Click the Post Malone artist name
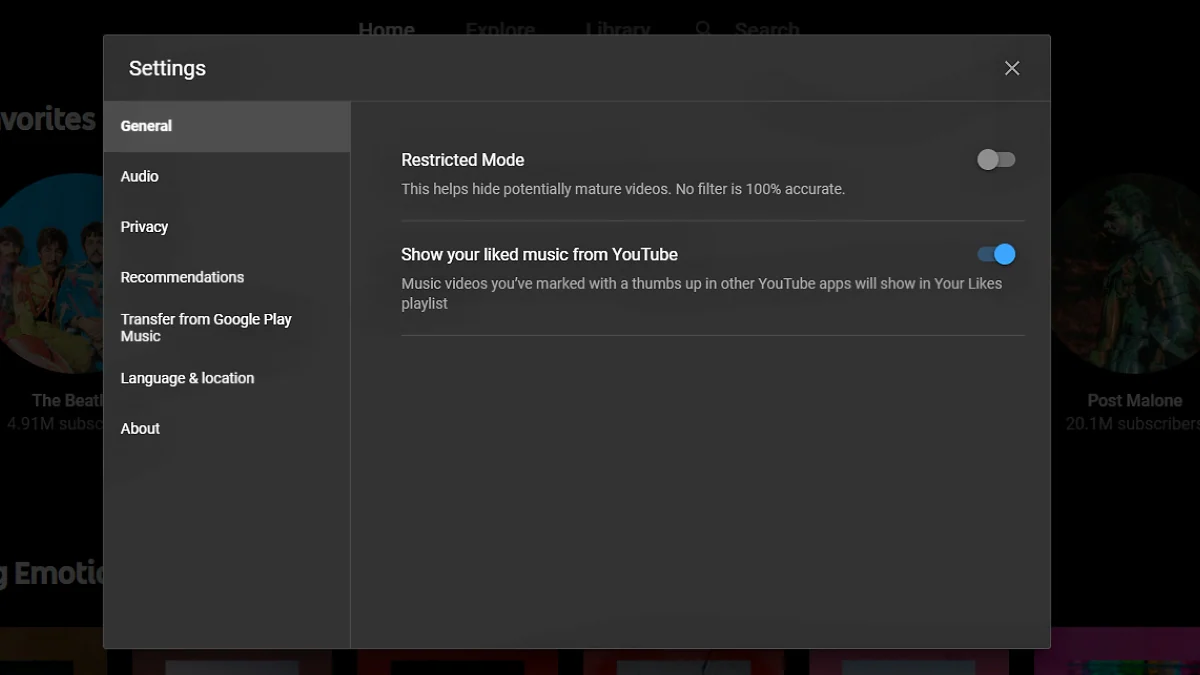The image size is (1200, 675). click(1135, 400)
